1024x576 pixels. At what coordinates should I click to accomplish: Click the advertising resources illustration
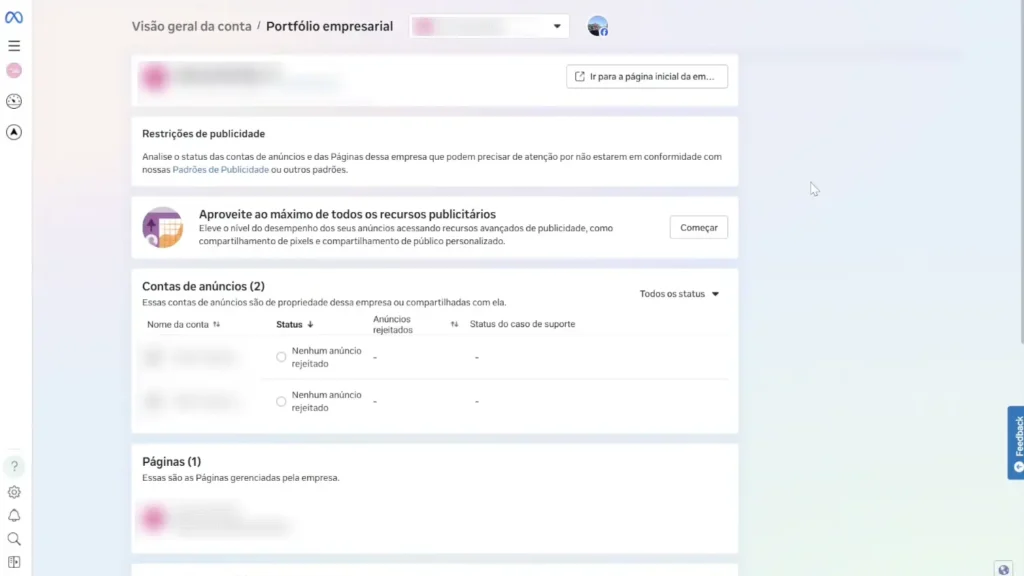click(x=163, y=227)
